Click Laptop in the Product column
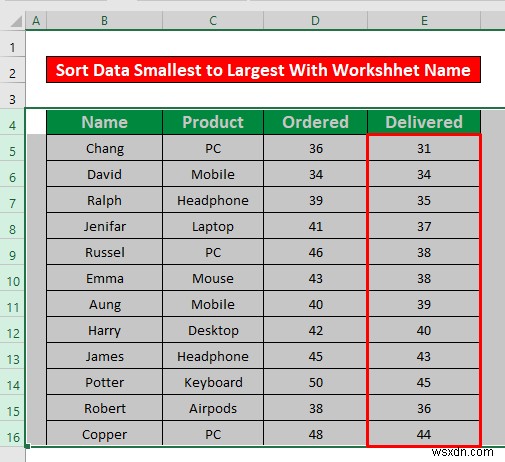The image size is (505, 462). tap(213, 226)
